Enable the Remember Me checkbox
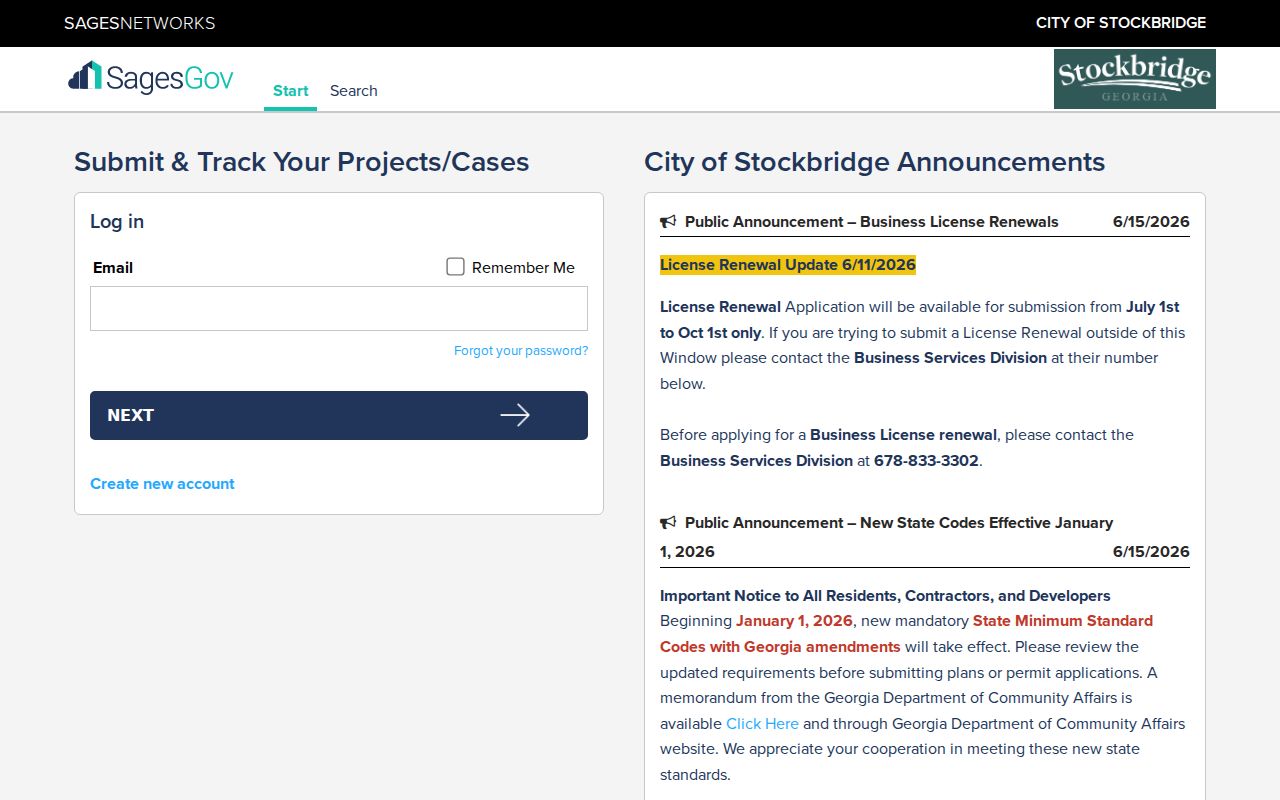This screenshot has height=800, width=1280. tap(455, 267)
